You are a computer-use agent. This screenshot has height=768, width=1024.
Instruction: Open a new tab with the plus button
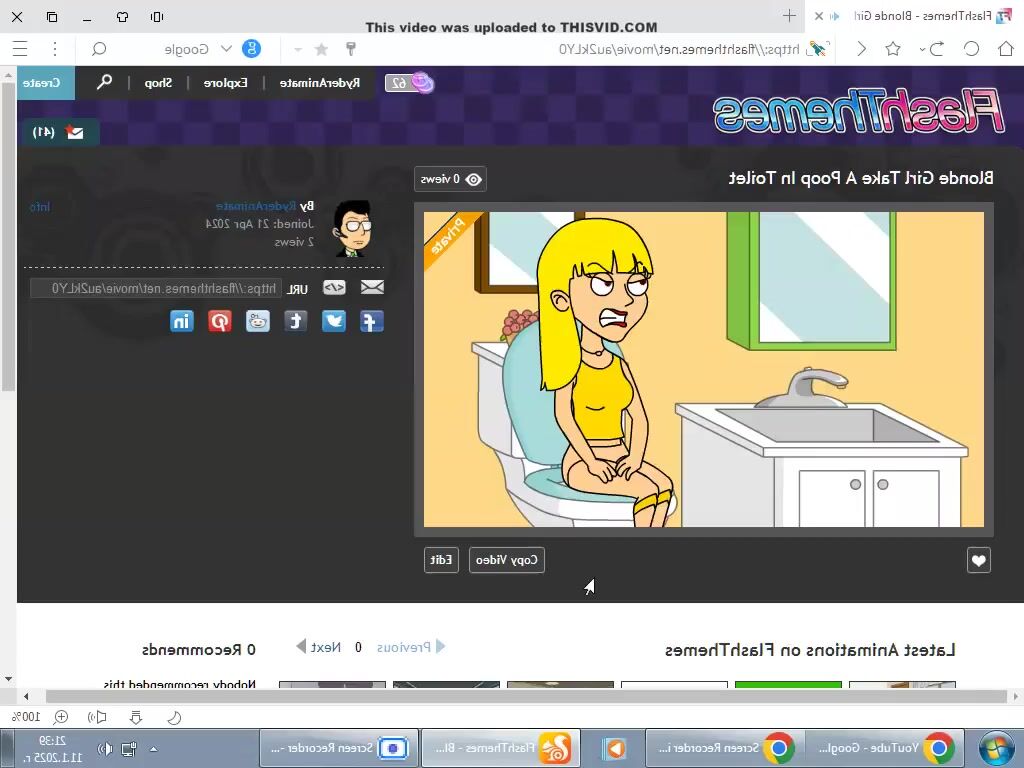(789, 16)
